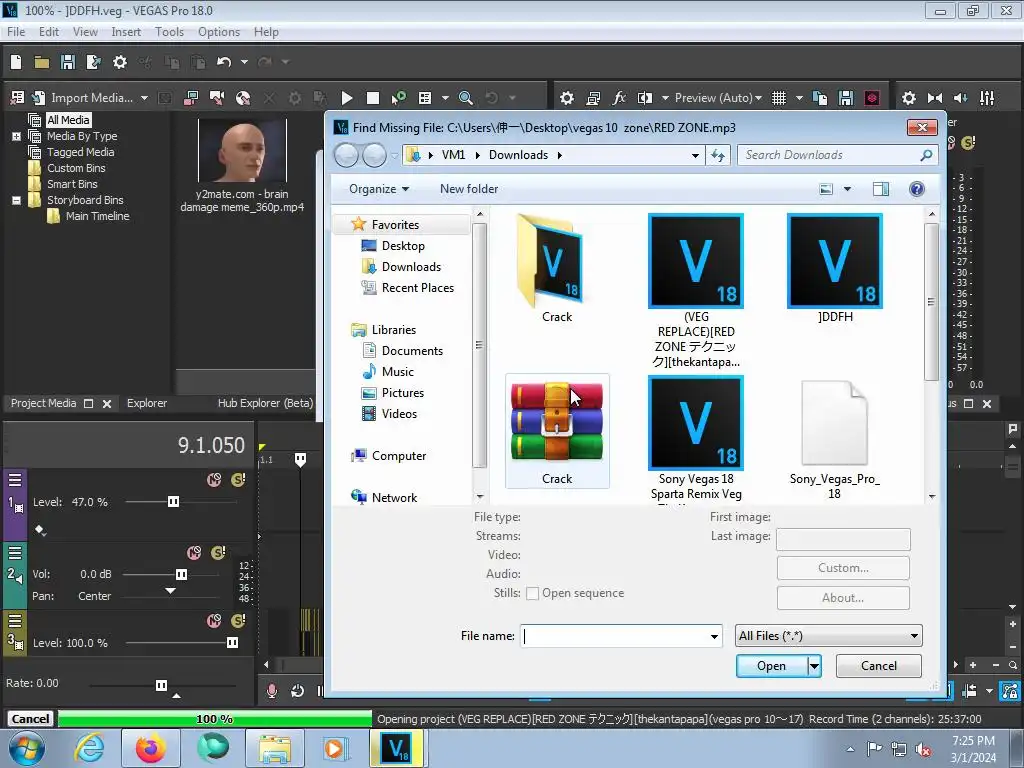The width and height of the screenshot is (1024, 768).
Task: Open Project Properties gear icon in main toolbar
Action: tap(120, 62)
